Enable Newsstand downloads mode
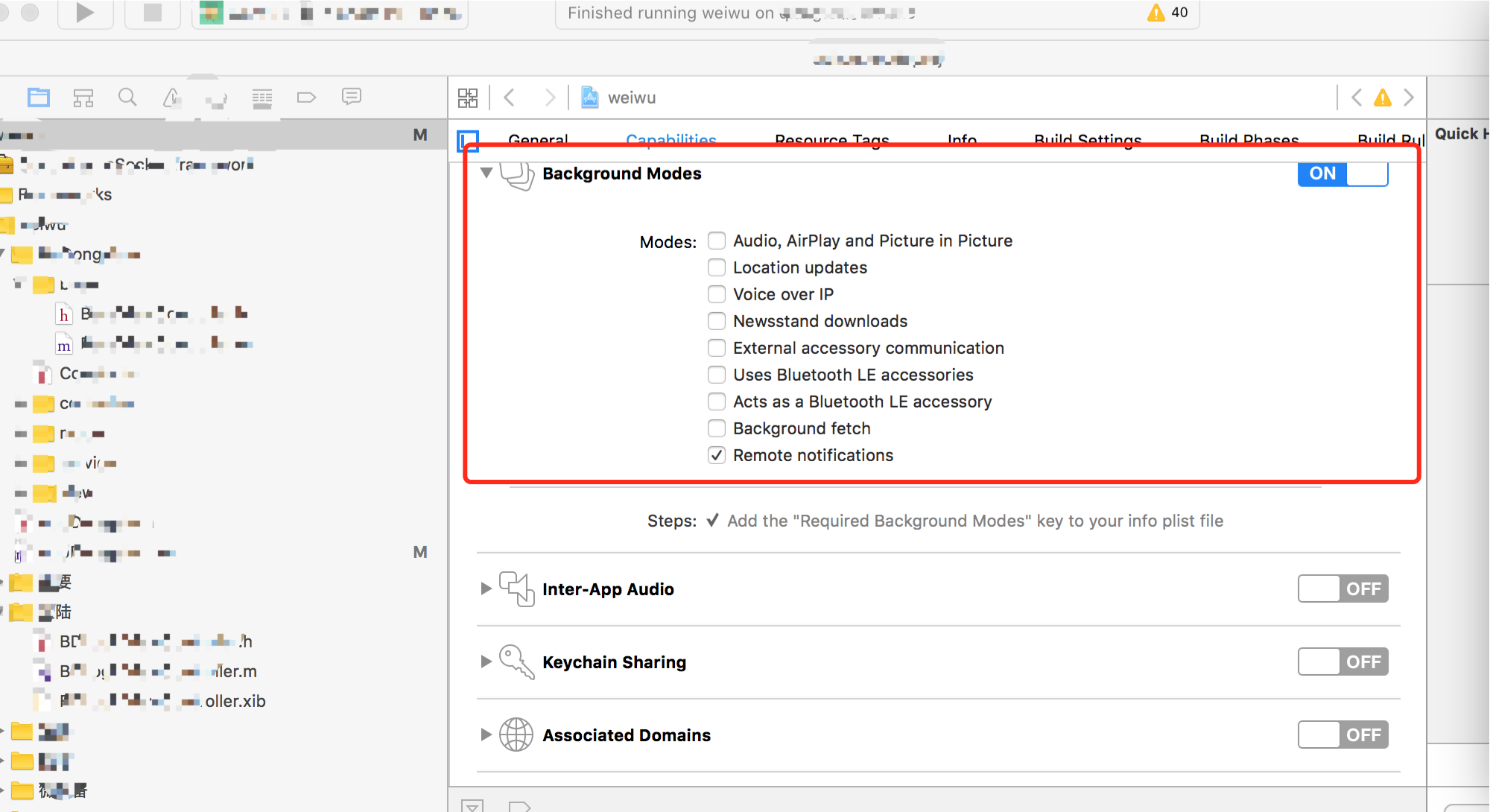The height and width of the screenshot is (812, 1490). pyautogui.click(x=717, y=321)
